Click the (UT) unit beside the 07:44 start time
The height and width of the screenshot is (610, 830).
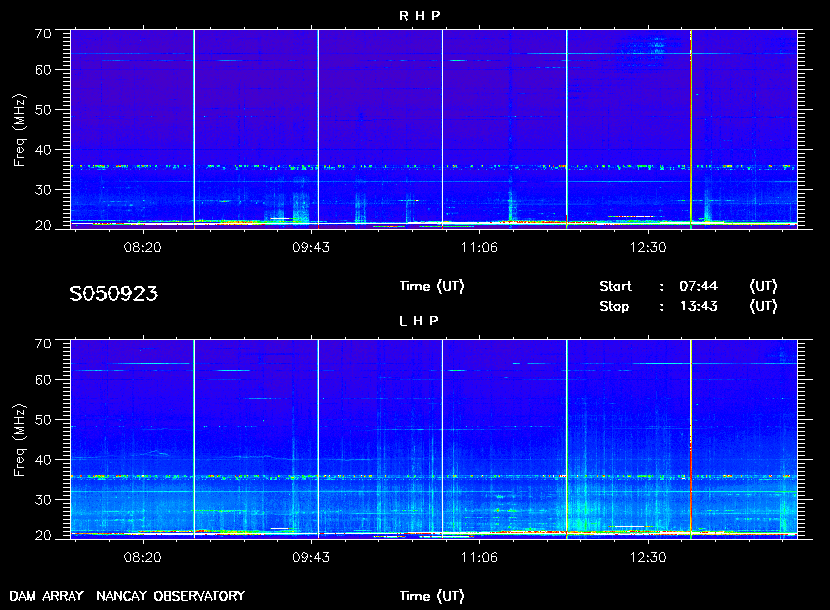pos(763,286)
